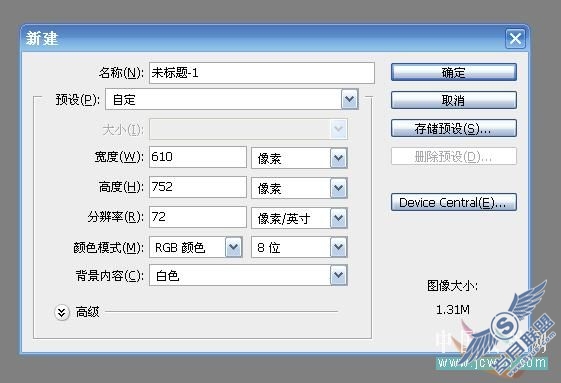This screenshot has height=383, width=561.
Task: Open the 分辨率 unit dropdown 像素/英寸
Action: pyautogui.click(x=299, y=218)
